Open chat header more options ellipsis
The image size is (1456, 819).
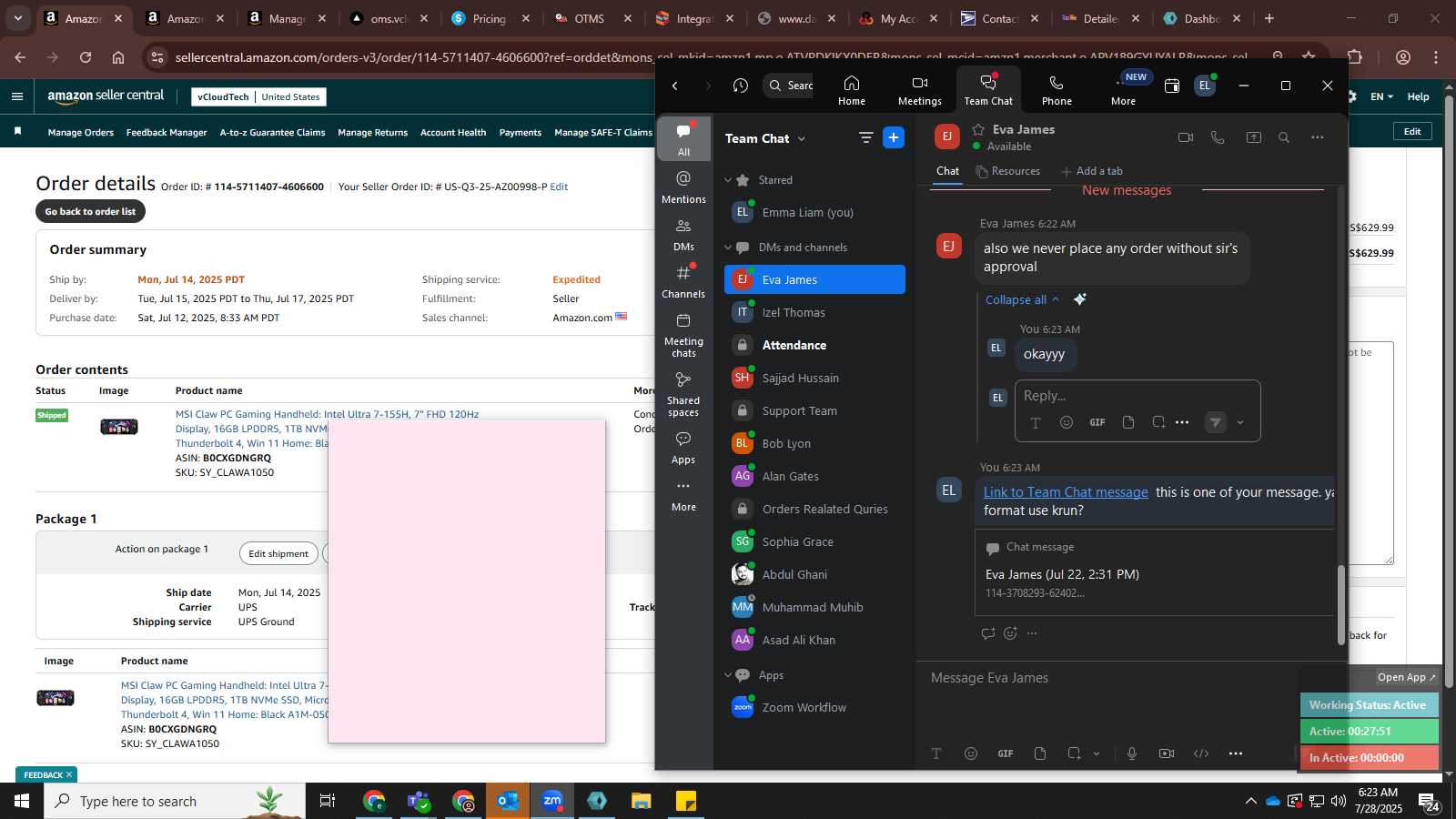(x=1317, y=137)
